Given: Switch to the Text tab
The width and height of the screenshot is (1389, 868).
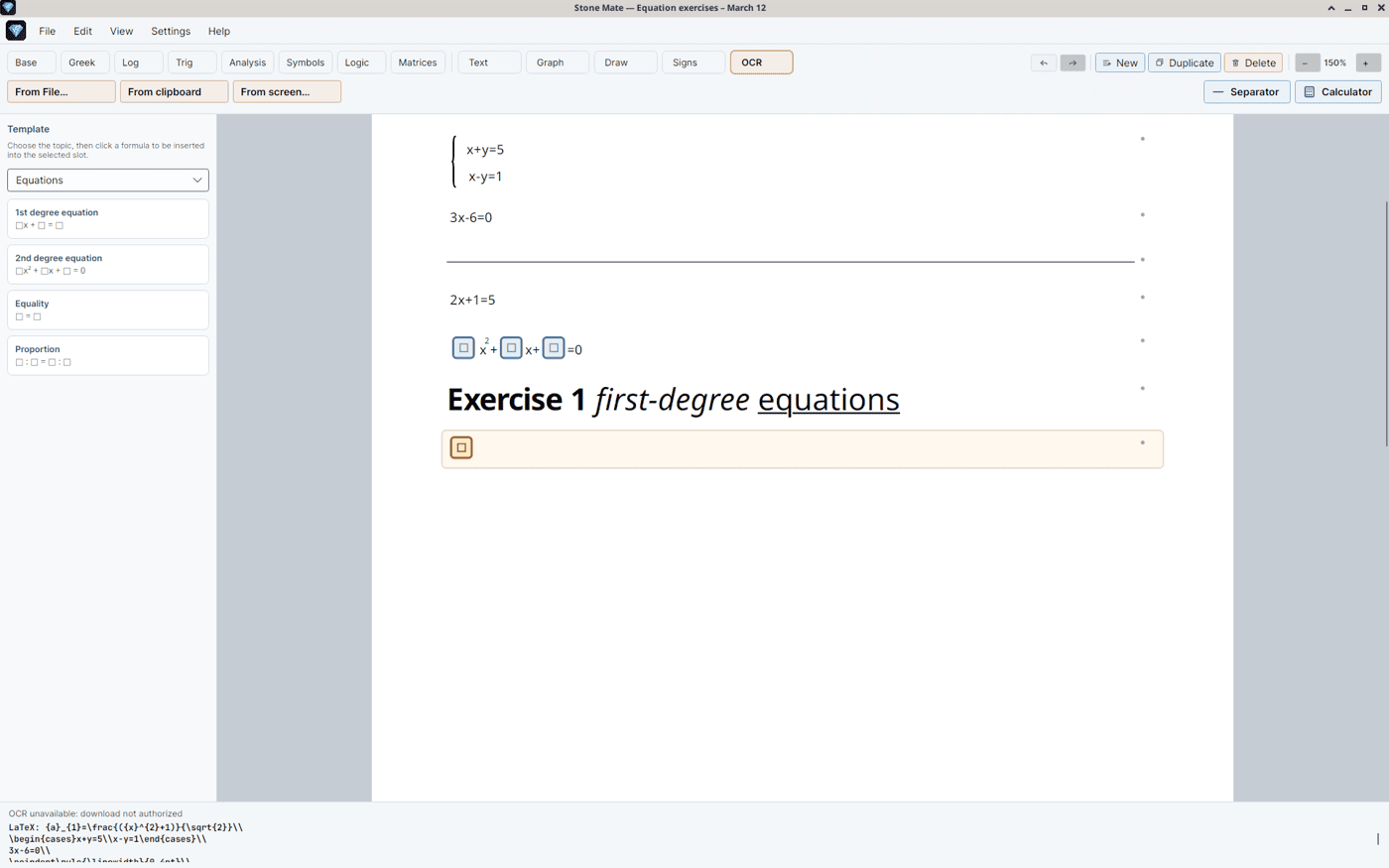Looking at the screenshot, I should pos(490,62).
